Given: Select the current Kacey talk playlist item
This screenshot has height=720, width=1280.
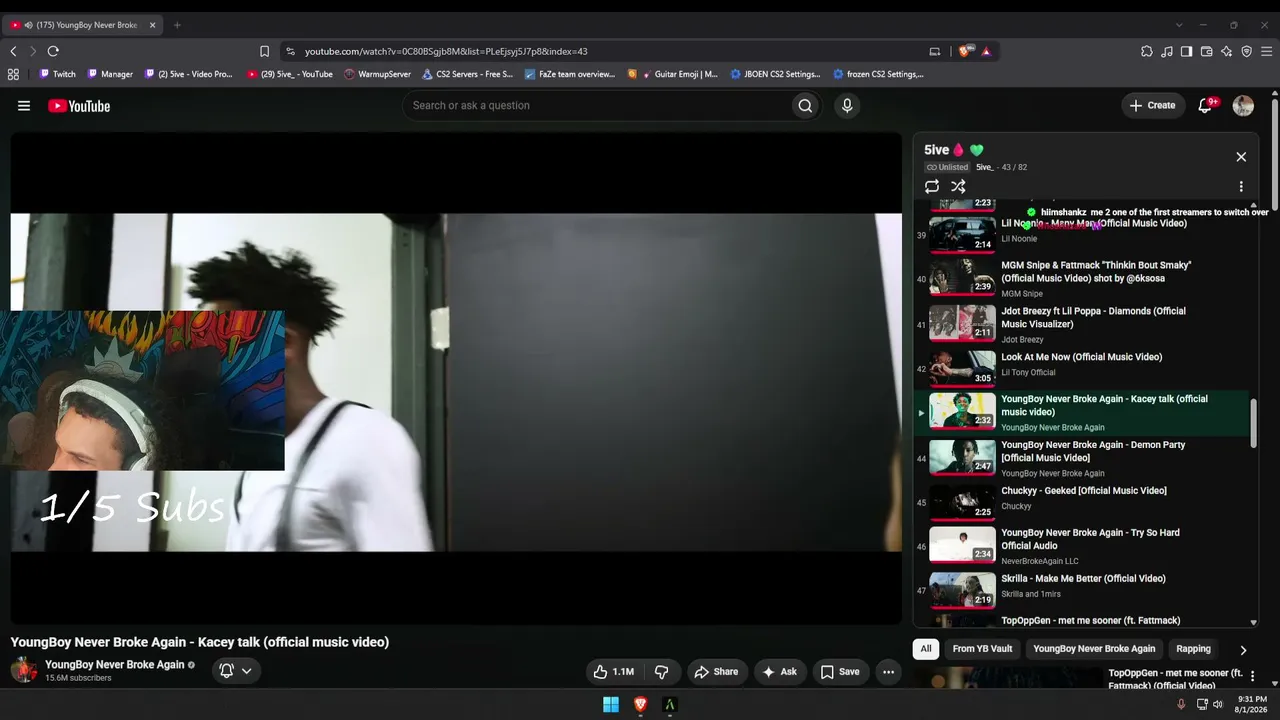Looking at the screenshot, I should (x=1084, y=413).
